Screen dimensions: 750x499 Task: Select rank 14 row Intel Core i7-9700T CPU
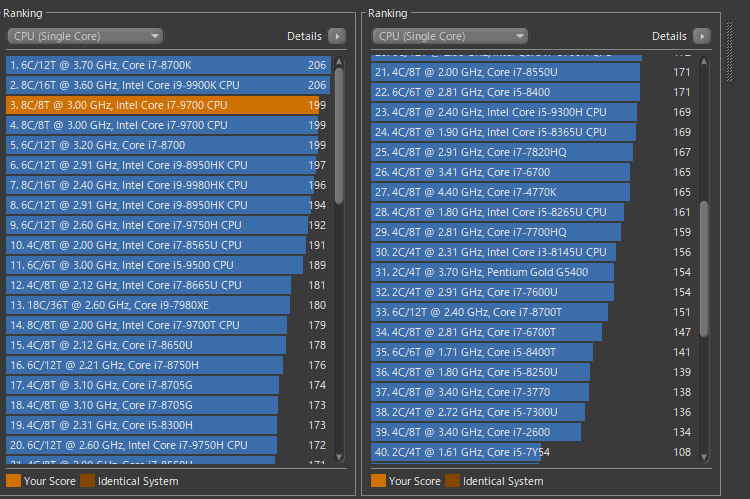[168, 325]
